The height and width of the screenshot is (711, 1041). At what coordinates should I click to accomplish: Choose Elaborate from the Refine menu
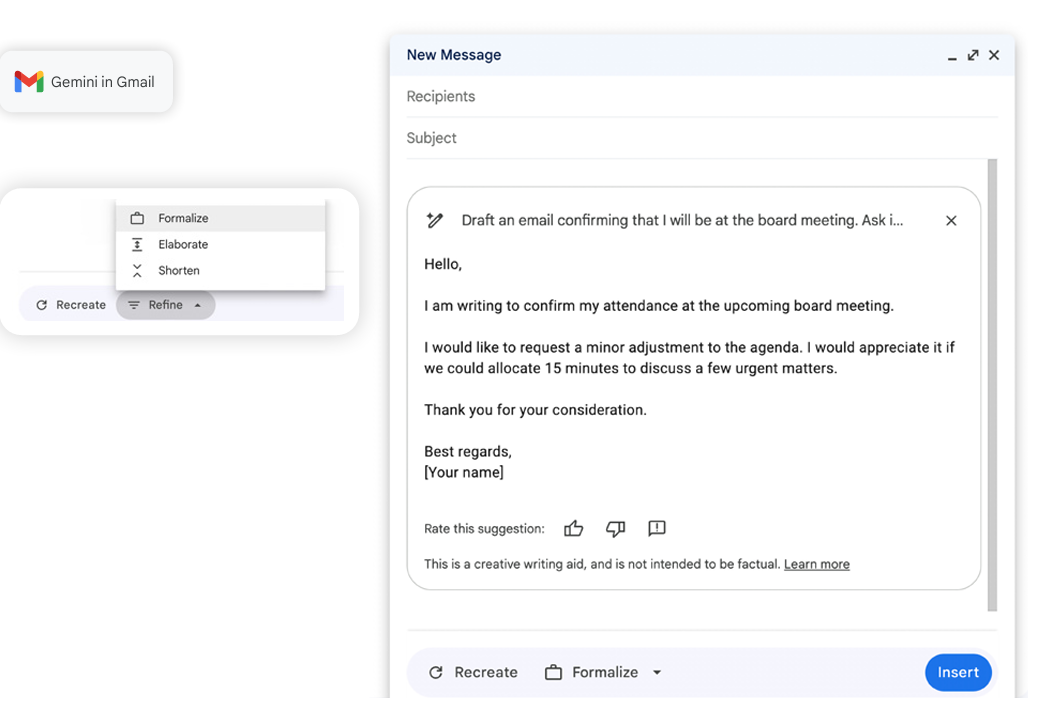click(183, 244)
